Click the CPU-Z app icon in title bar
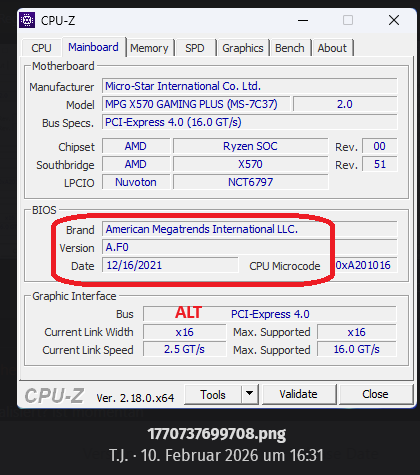420x475 pixels. tap(27, 20)
